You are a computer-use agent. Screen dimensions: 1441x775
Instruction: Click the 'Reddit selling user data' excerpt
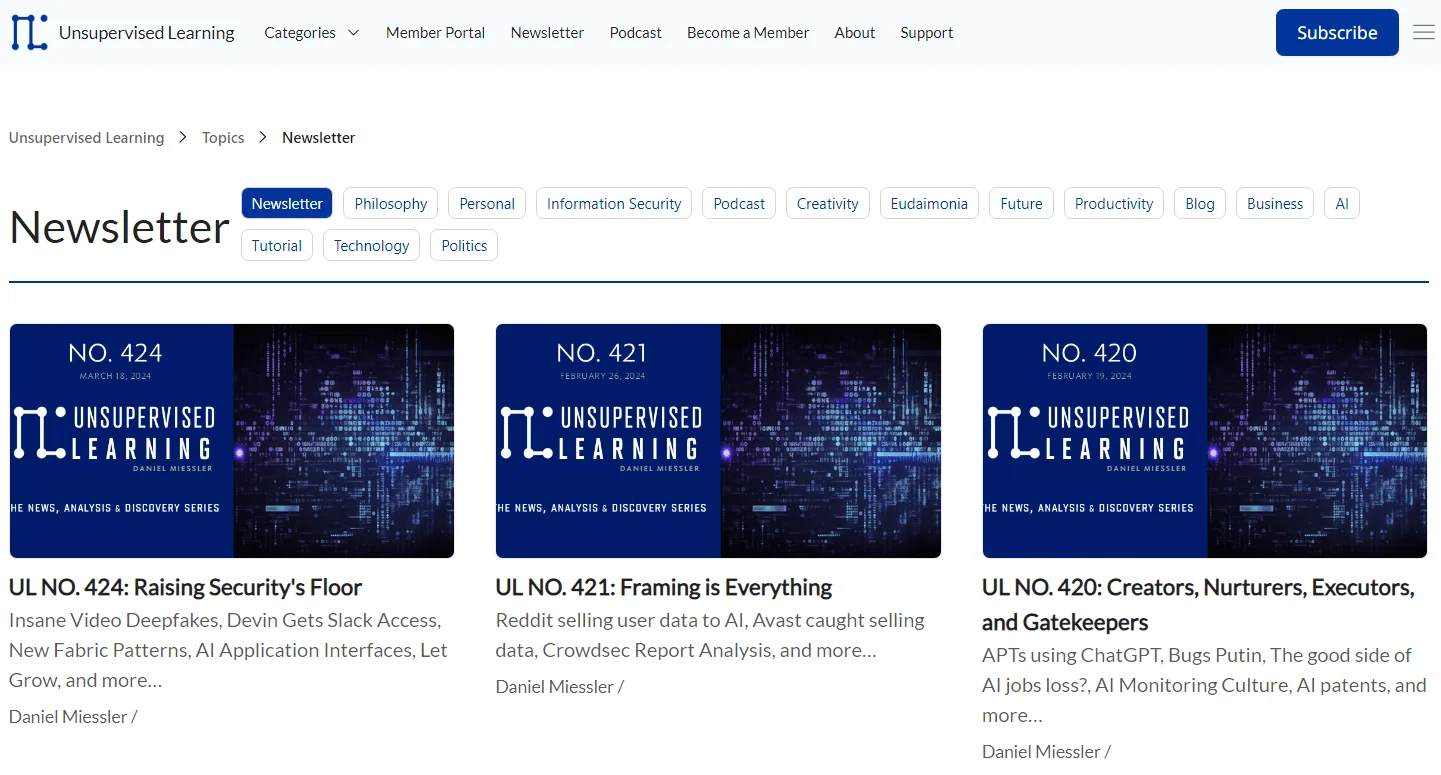click(710, 635)
